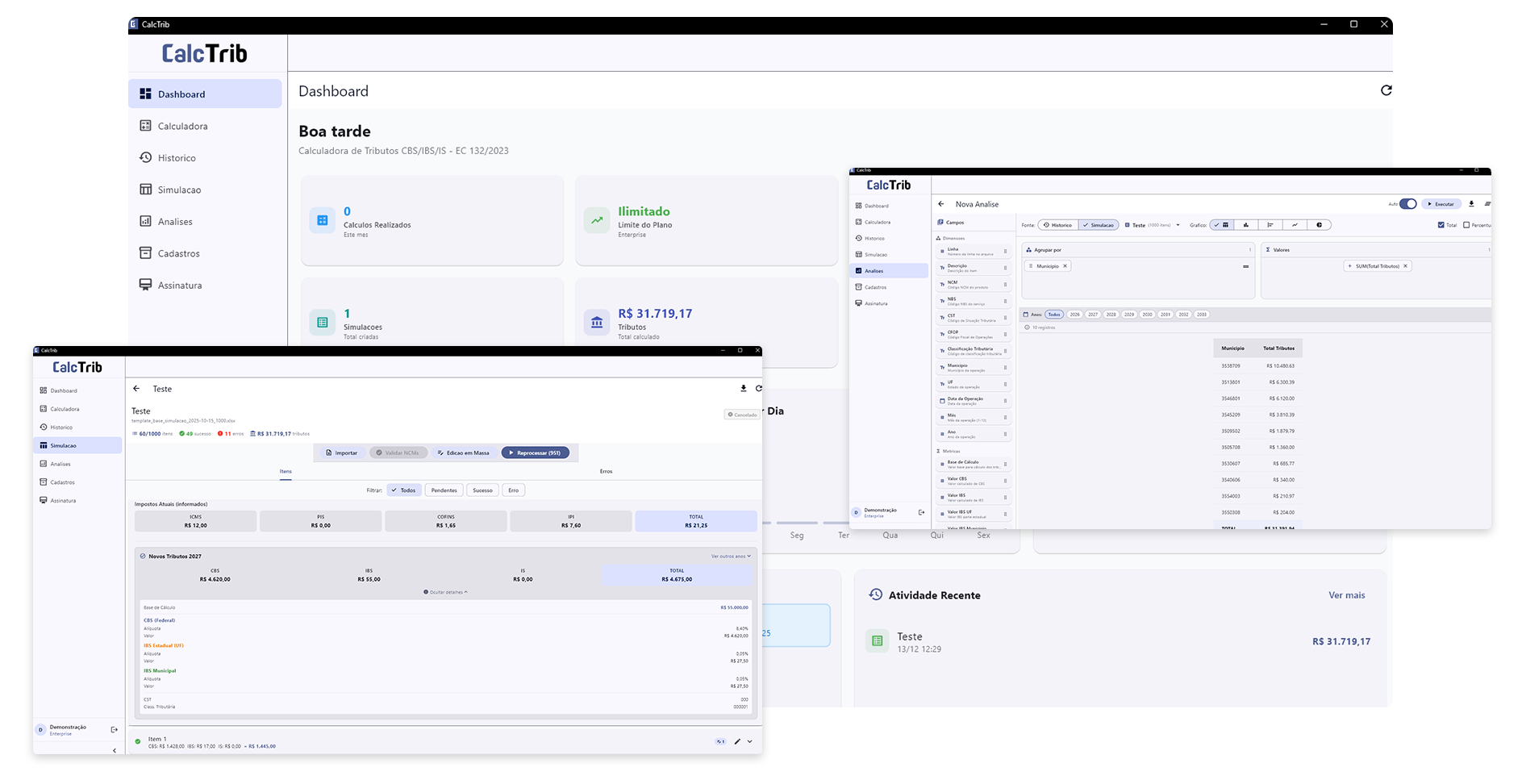
Task: Log out using the icon in the simulation window
Action: [114, 730]
